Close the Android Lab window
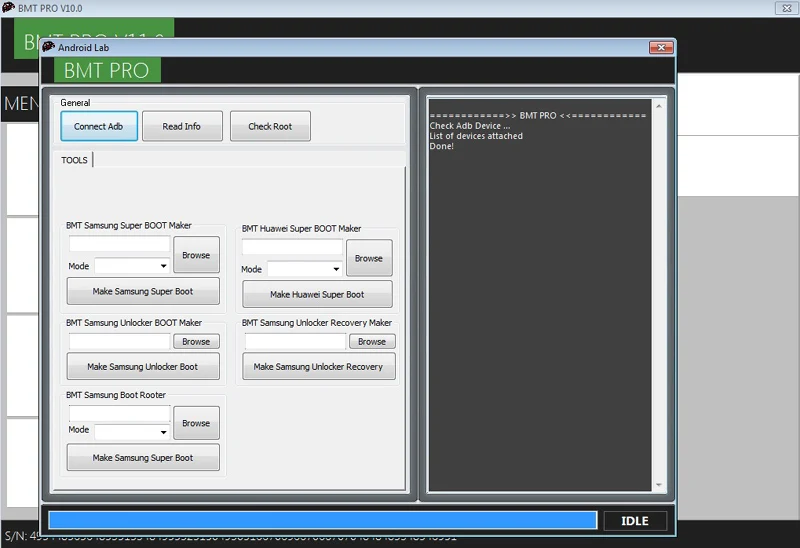Screen dimensions: 800x548 pos(661,47)
